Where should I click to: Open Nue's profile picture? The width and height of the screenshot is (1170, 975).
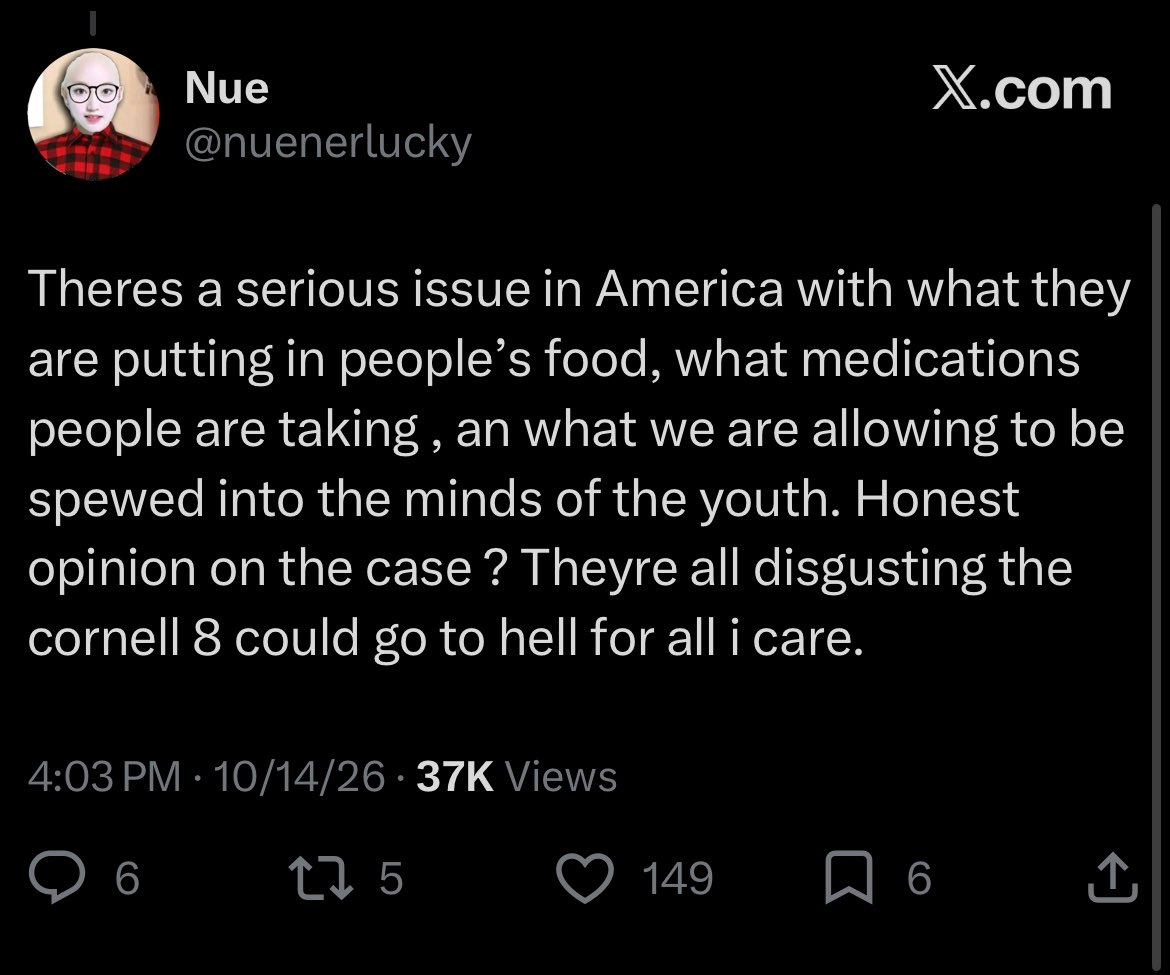(x=93, y=114)
